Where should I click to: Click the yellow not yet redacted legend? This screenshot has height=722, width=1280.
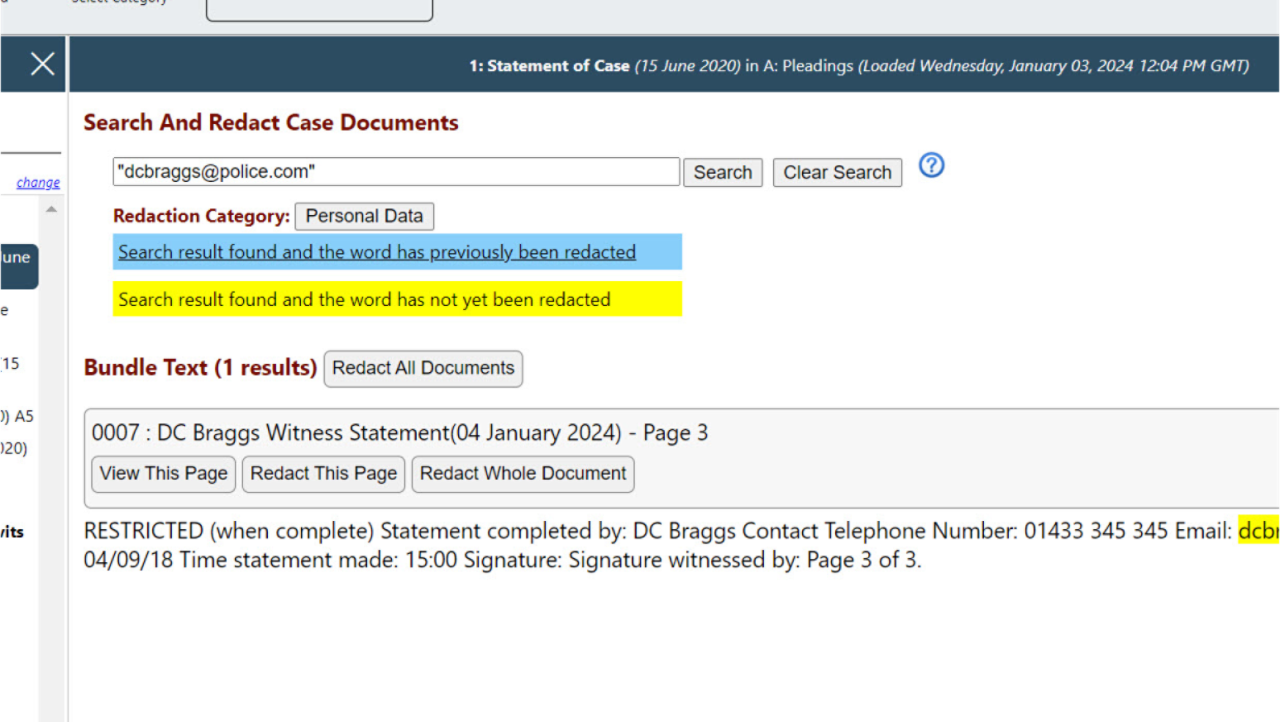(397, 299)
